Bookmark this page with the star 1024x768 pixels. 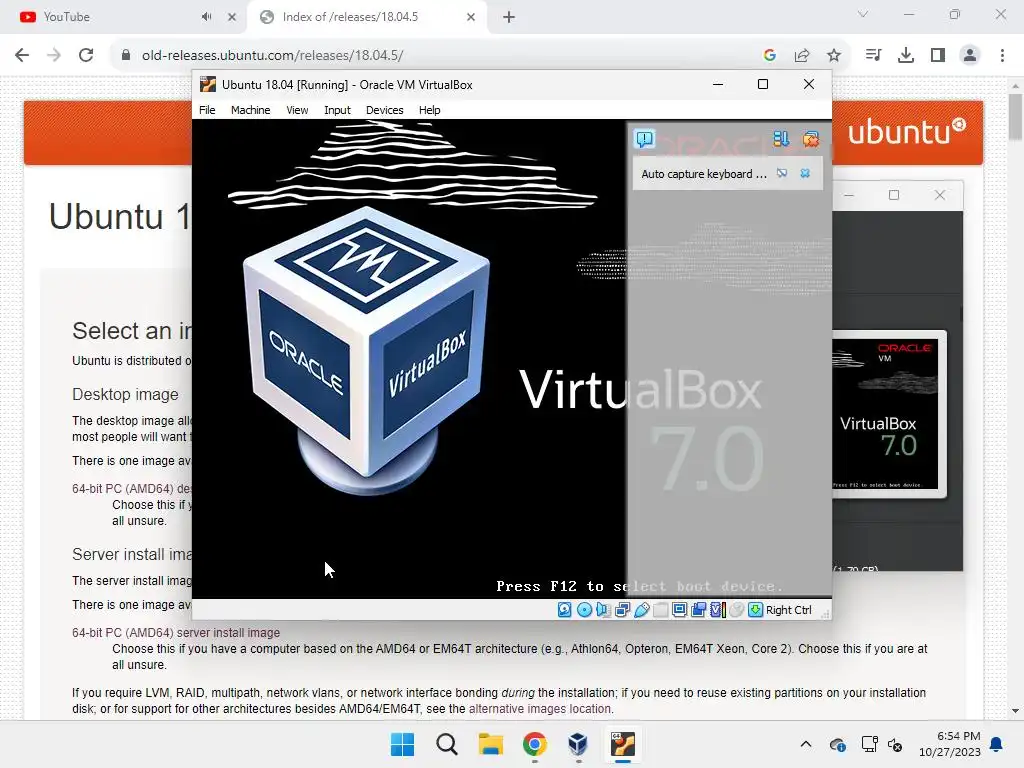[833, 55]
